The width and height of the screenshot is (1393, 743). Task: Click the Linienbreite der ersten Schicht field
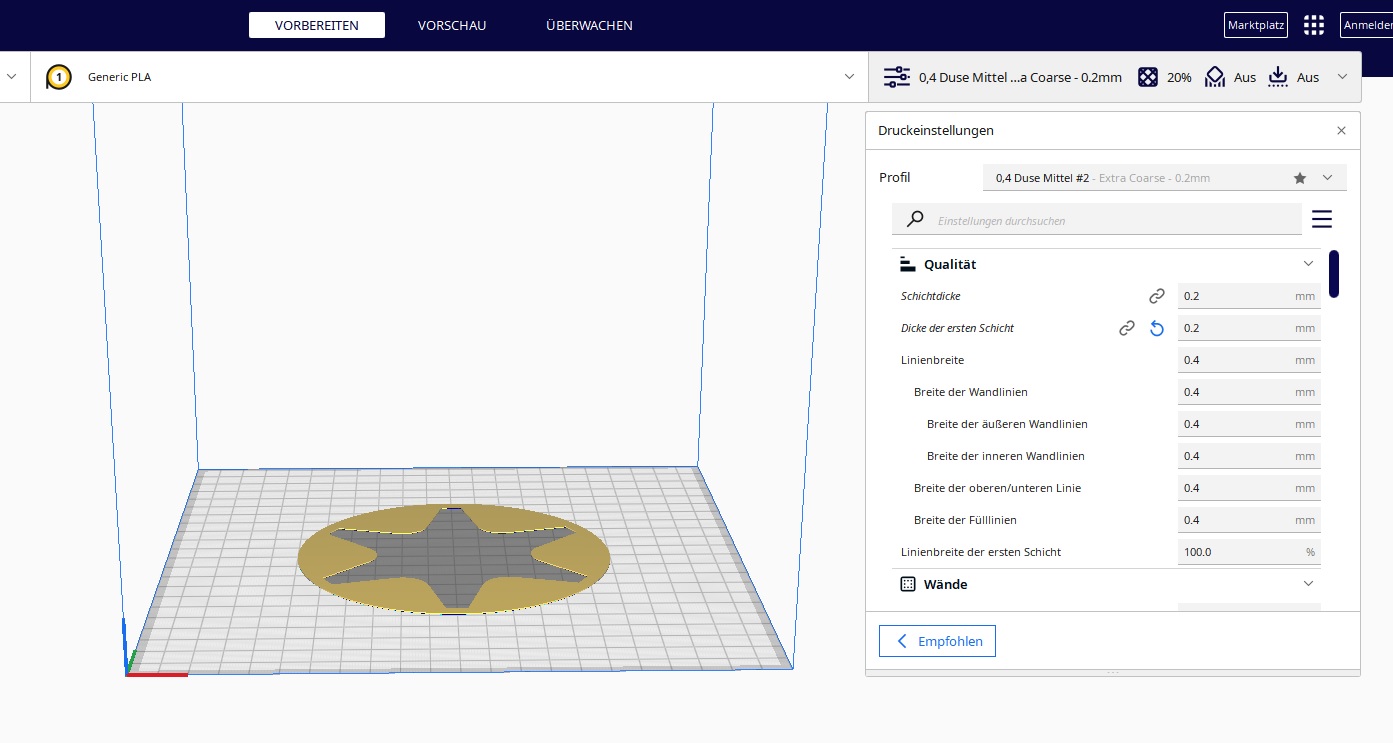click(x=1249, y=552)
